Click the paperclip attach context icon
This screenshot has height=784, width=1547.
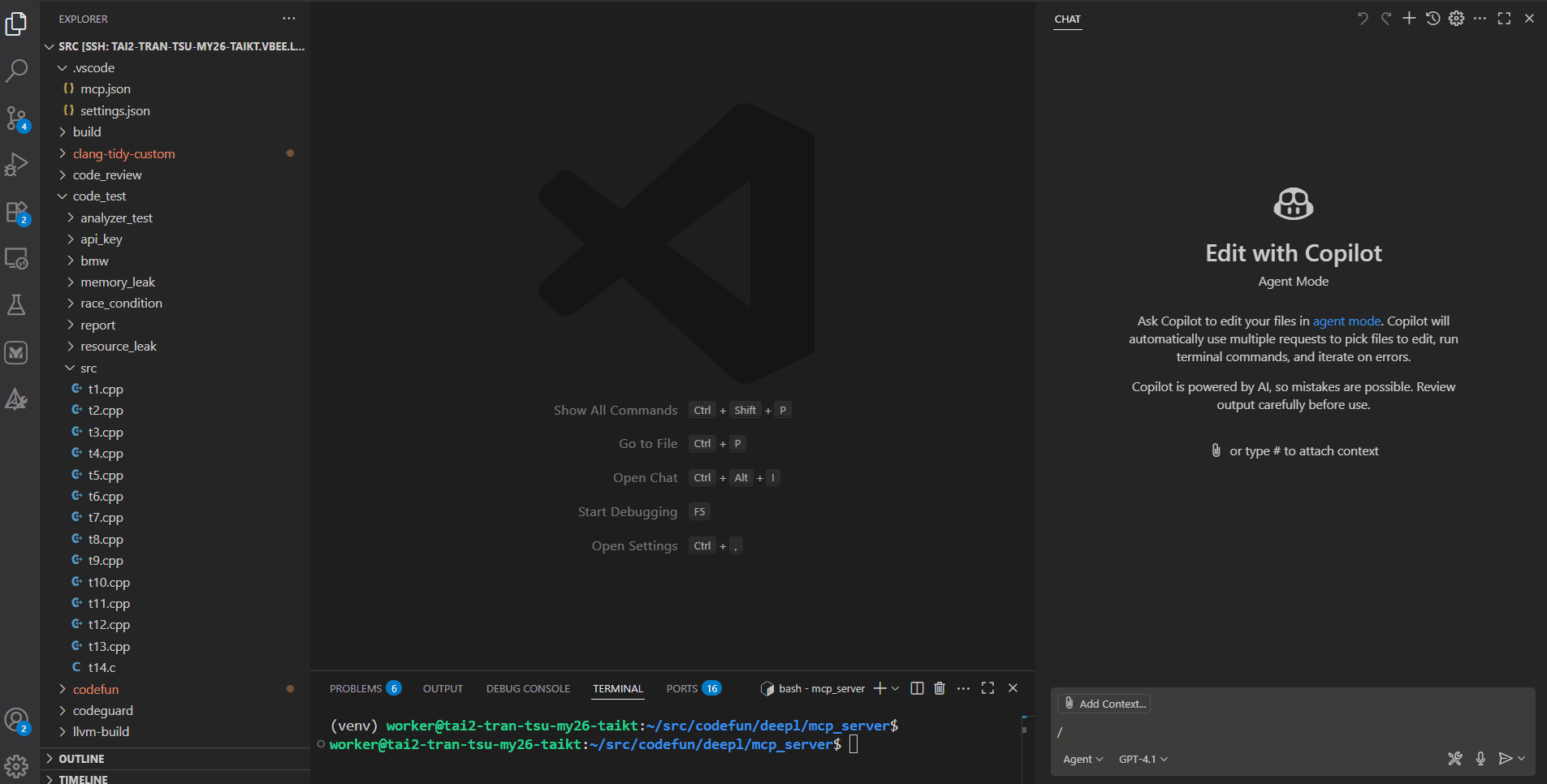(1216, 450)
